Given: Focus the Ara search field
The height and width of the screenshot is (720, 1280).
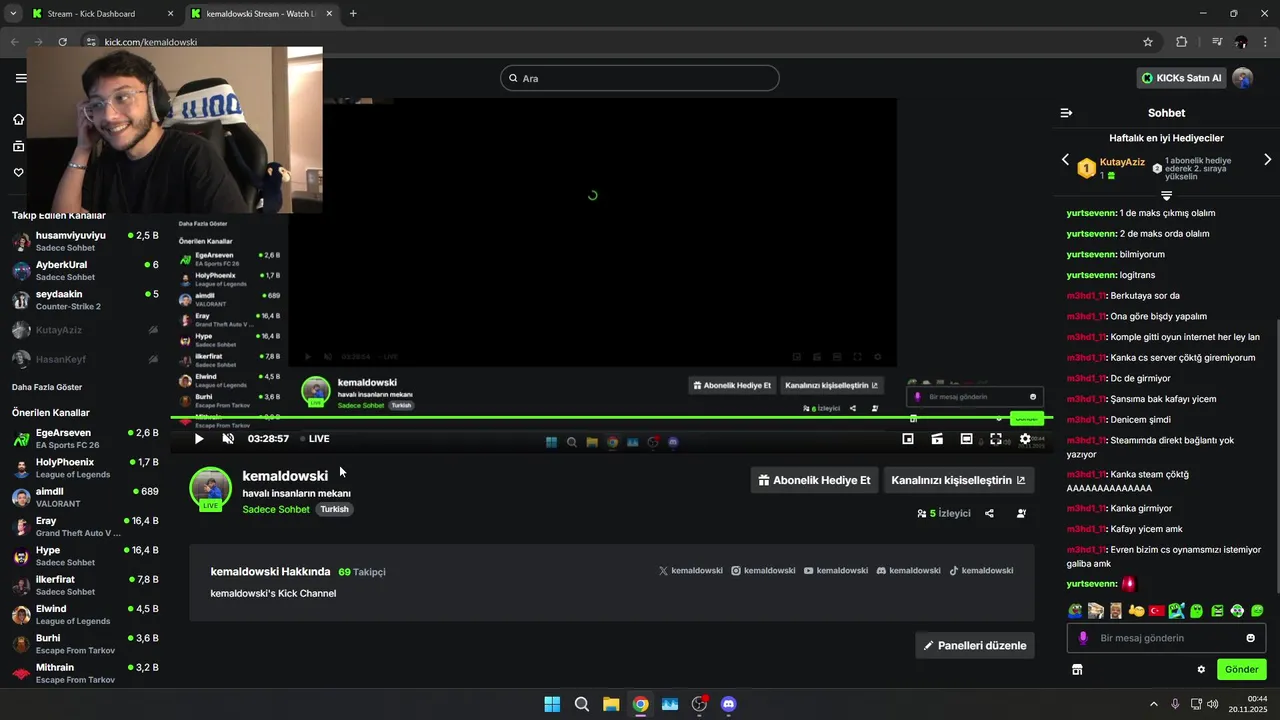Looking at the screenshot, I should [640, 78].
